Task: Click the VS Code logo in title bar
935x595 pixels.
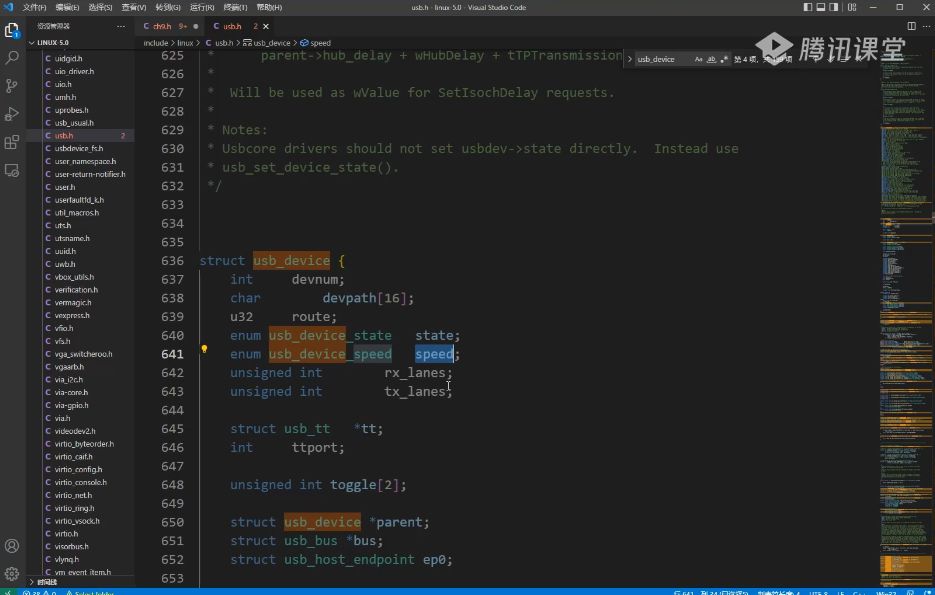Action: tap(8, 7)
